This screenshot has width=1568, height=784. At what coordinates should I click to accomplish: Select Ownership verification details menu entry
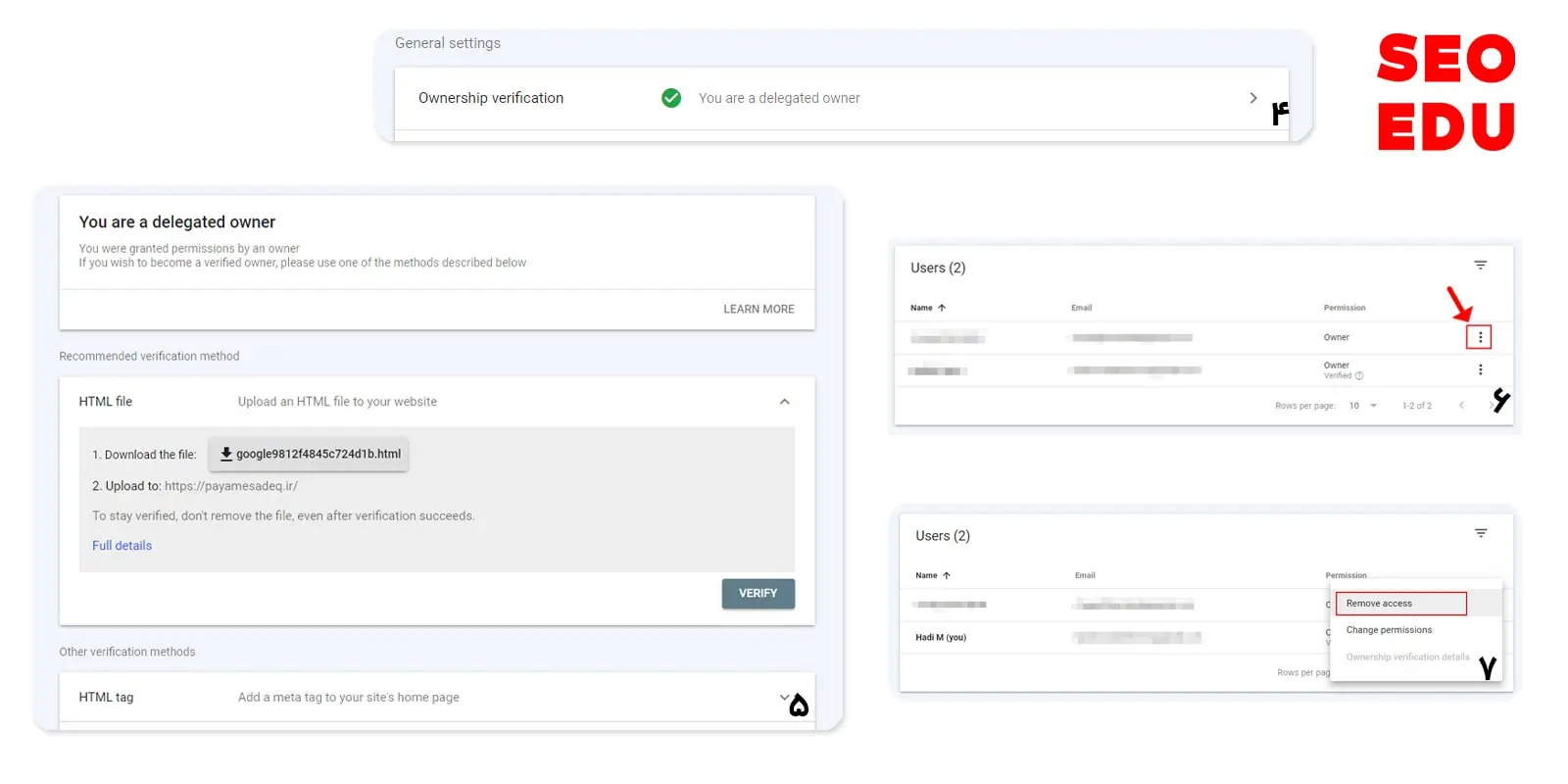[1407, 658]
